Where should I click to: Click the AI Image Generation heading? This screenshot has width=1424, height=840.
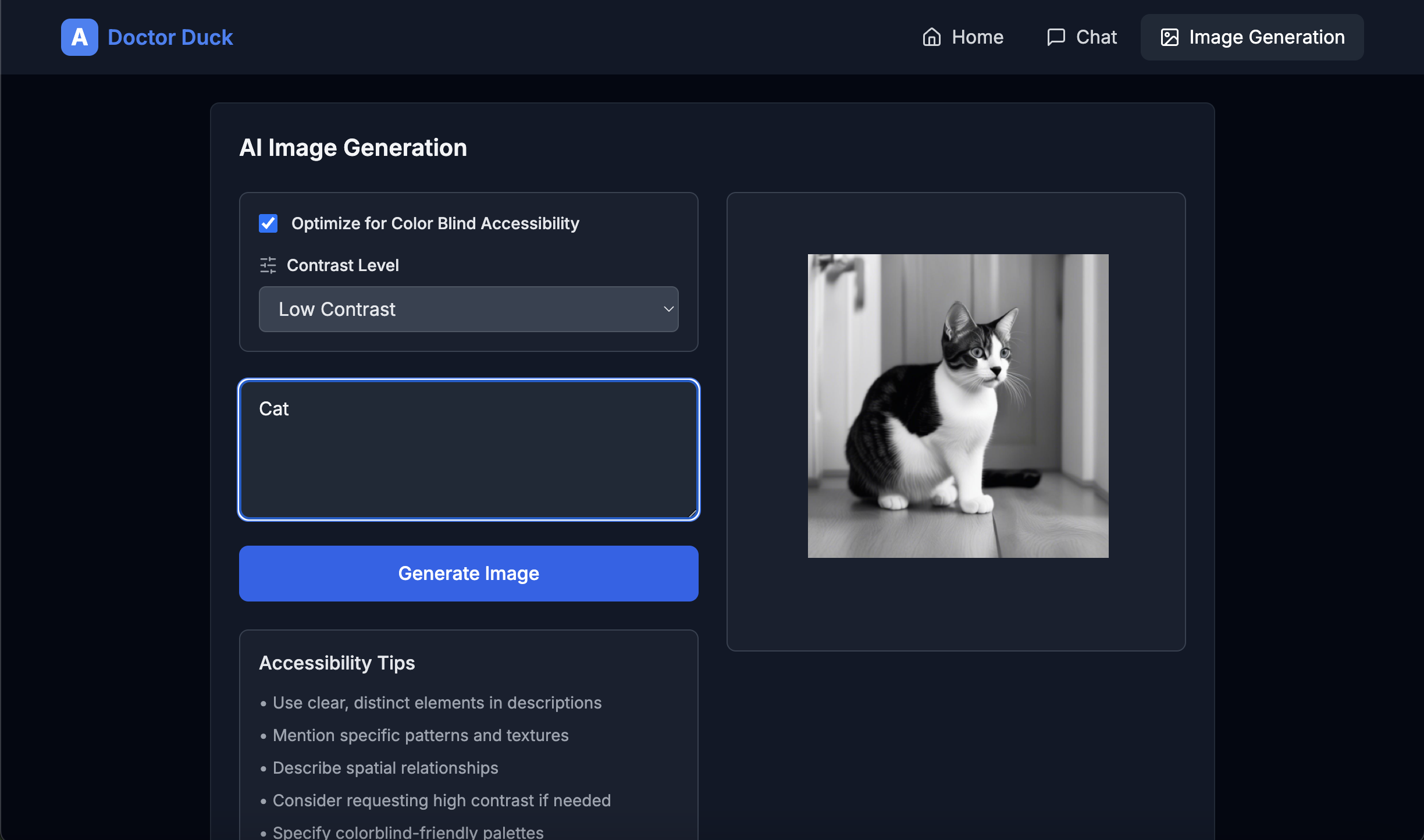tap(353, 148)
